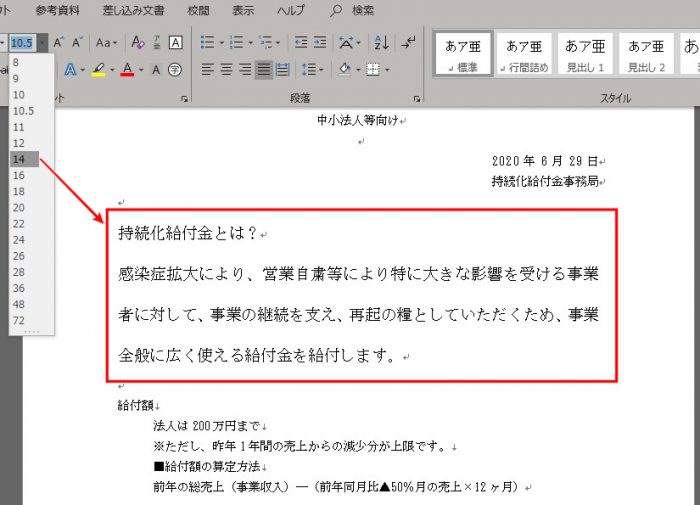Open the font group dialog launcher
The image size is (700, 505).
coord(184,99)
